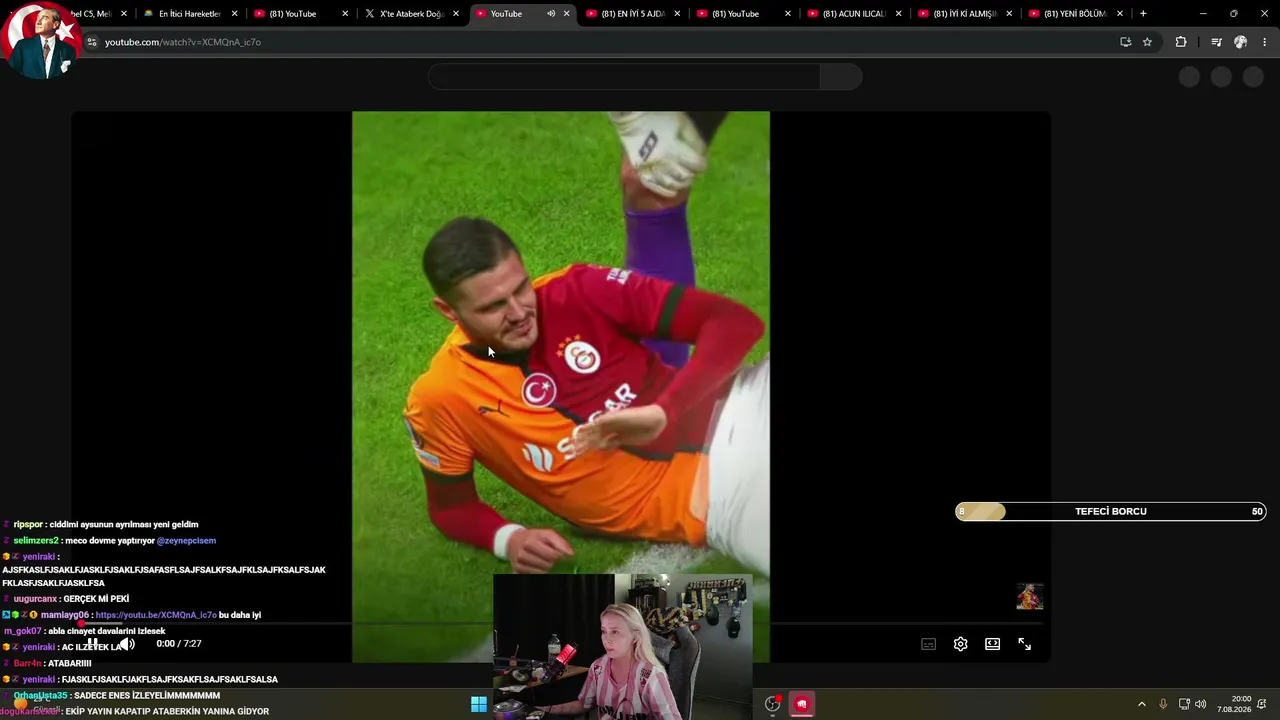Open system volume control in tray
This screenshot has width=1280, height=720.
pos(1200,704)
